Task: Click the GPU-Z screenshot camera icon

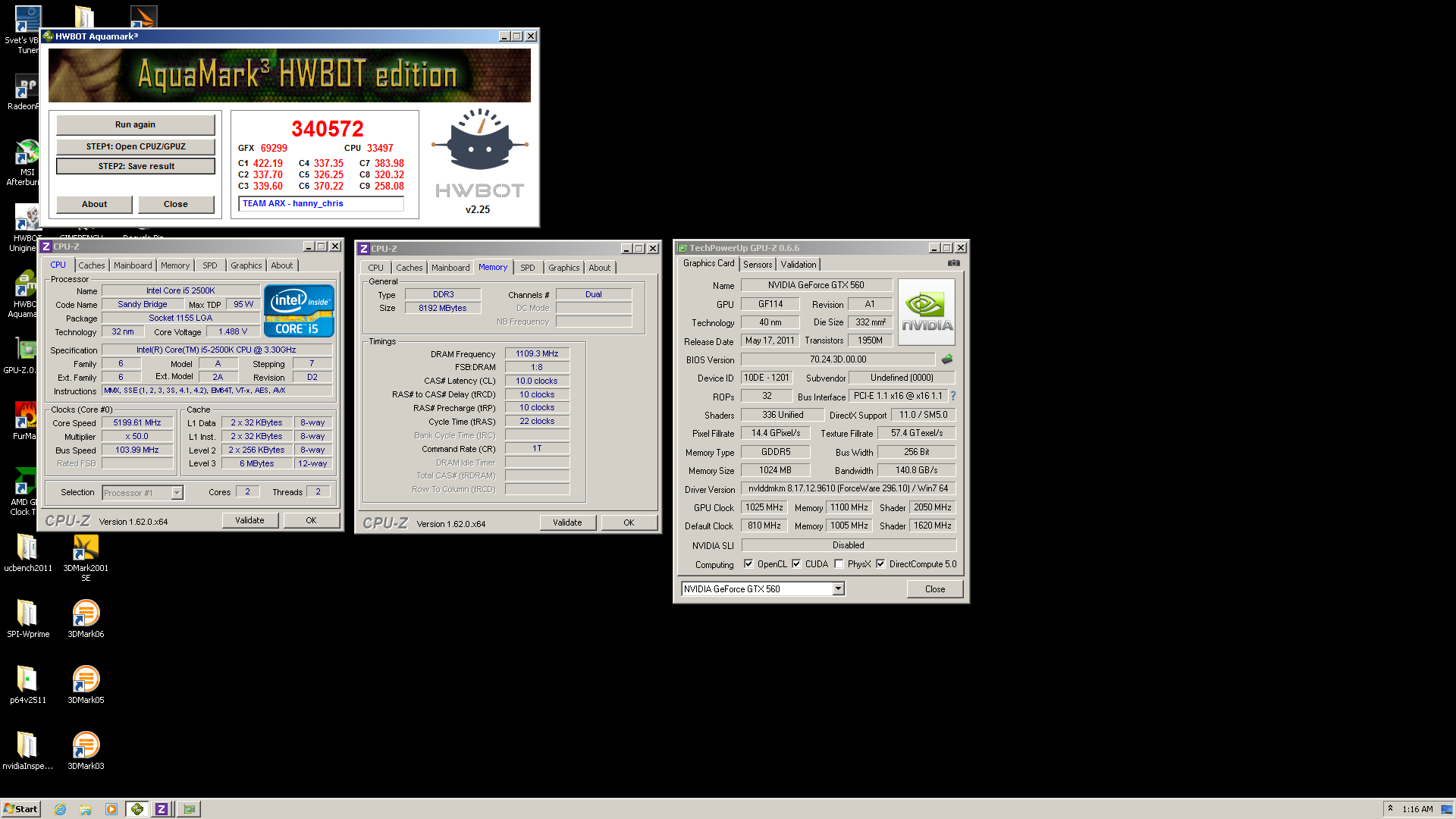Action: click(x=954, y=263)
